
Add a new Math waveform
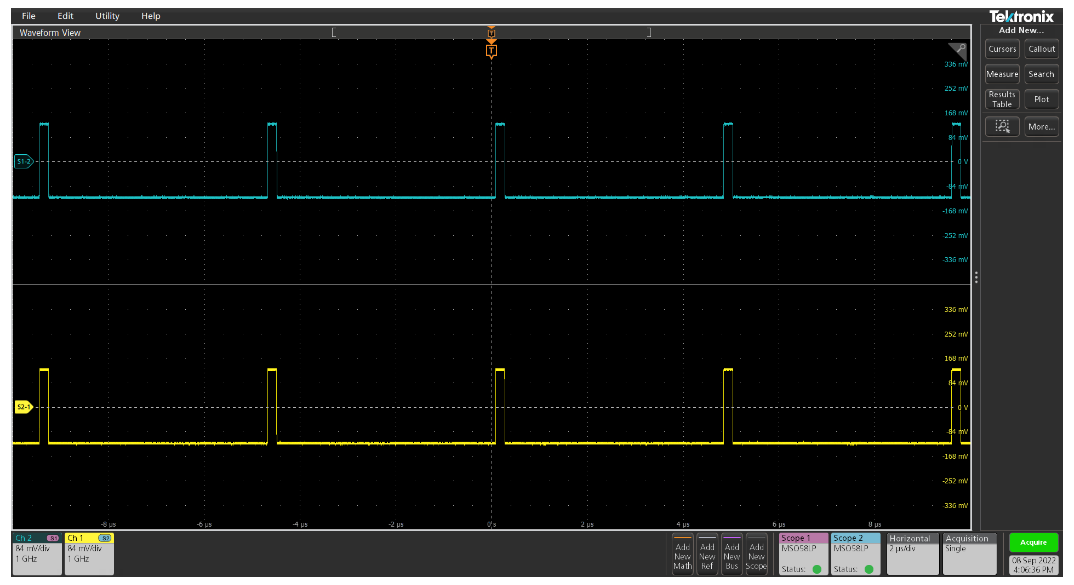coord(682,555)
